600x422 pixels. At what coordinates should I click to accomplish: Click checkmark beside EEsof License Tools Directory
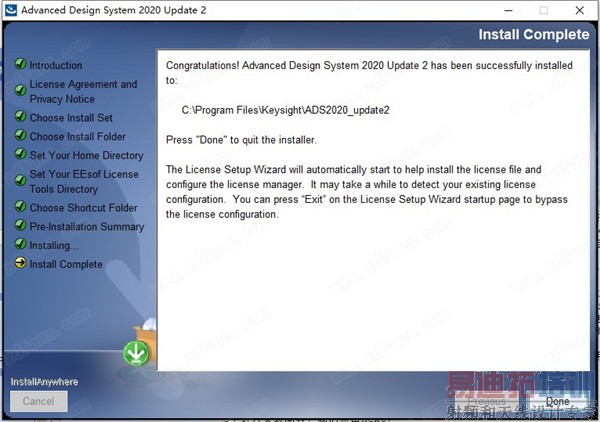20,180
